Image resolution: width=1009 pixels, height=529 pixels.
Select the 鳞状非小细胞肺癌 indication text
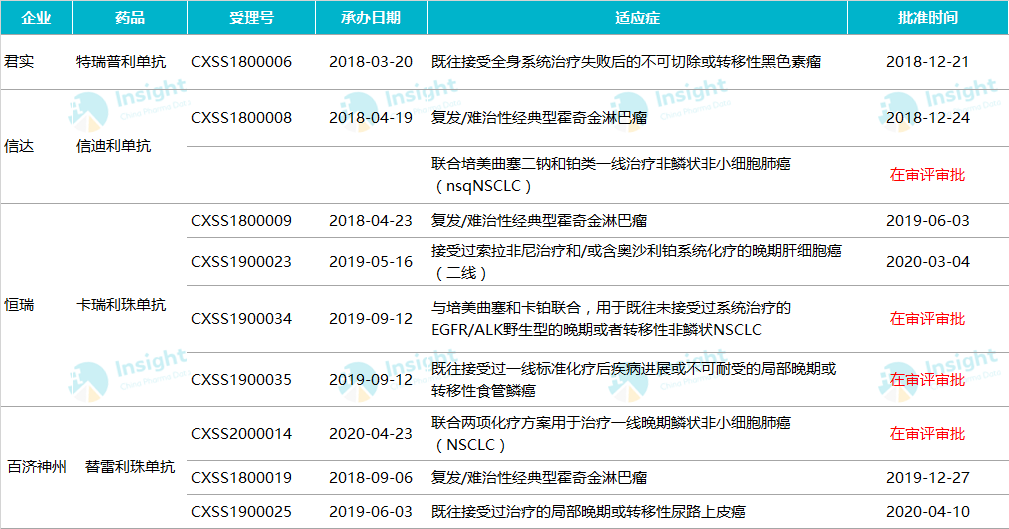[x=611, y=434]
